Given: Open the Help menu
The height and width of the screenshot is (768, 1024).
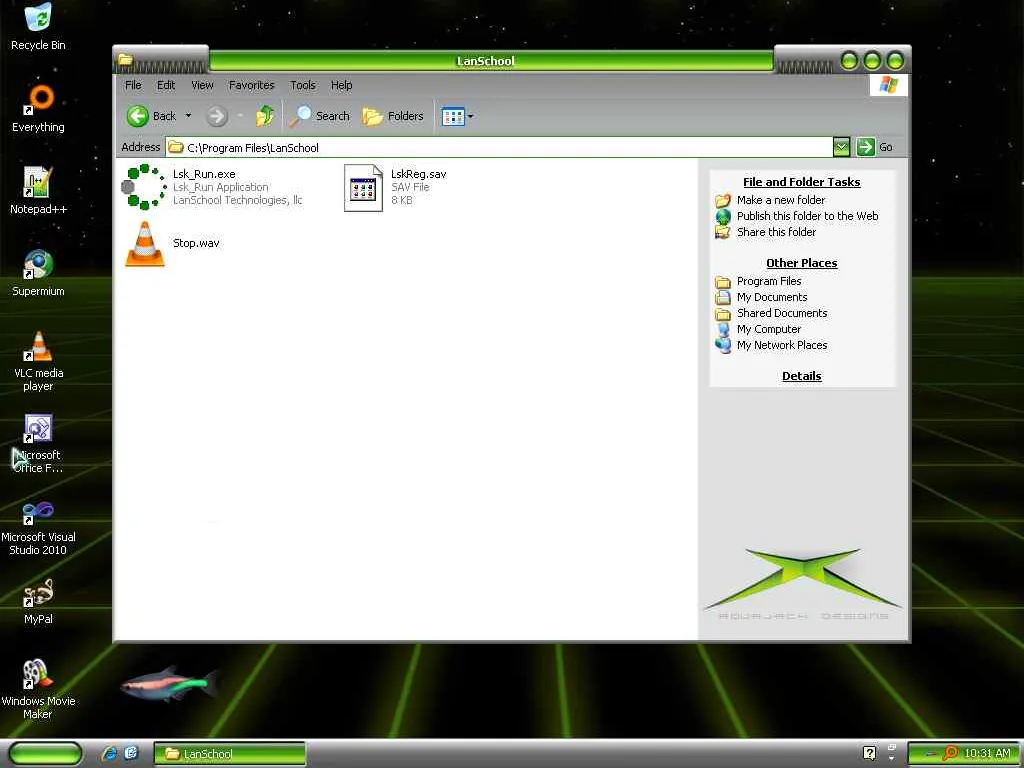Looking at the screenshot, I should point(342,85).
